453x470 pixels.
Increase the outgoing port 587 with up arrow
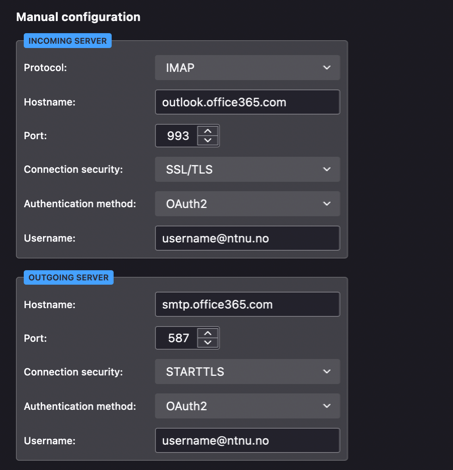[x=208, y=333]
